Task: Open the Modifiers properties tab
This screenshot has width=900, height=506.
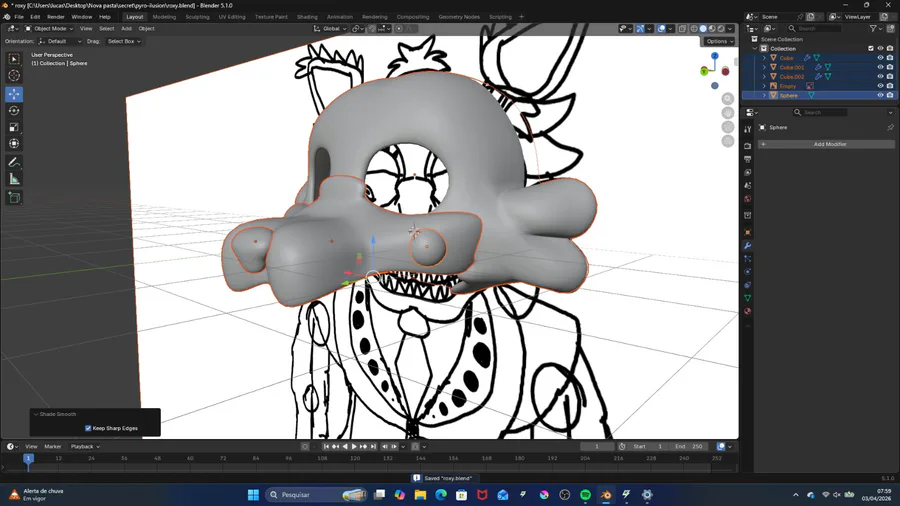Action: [x=747, y=246]
